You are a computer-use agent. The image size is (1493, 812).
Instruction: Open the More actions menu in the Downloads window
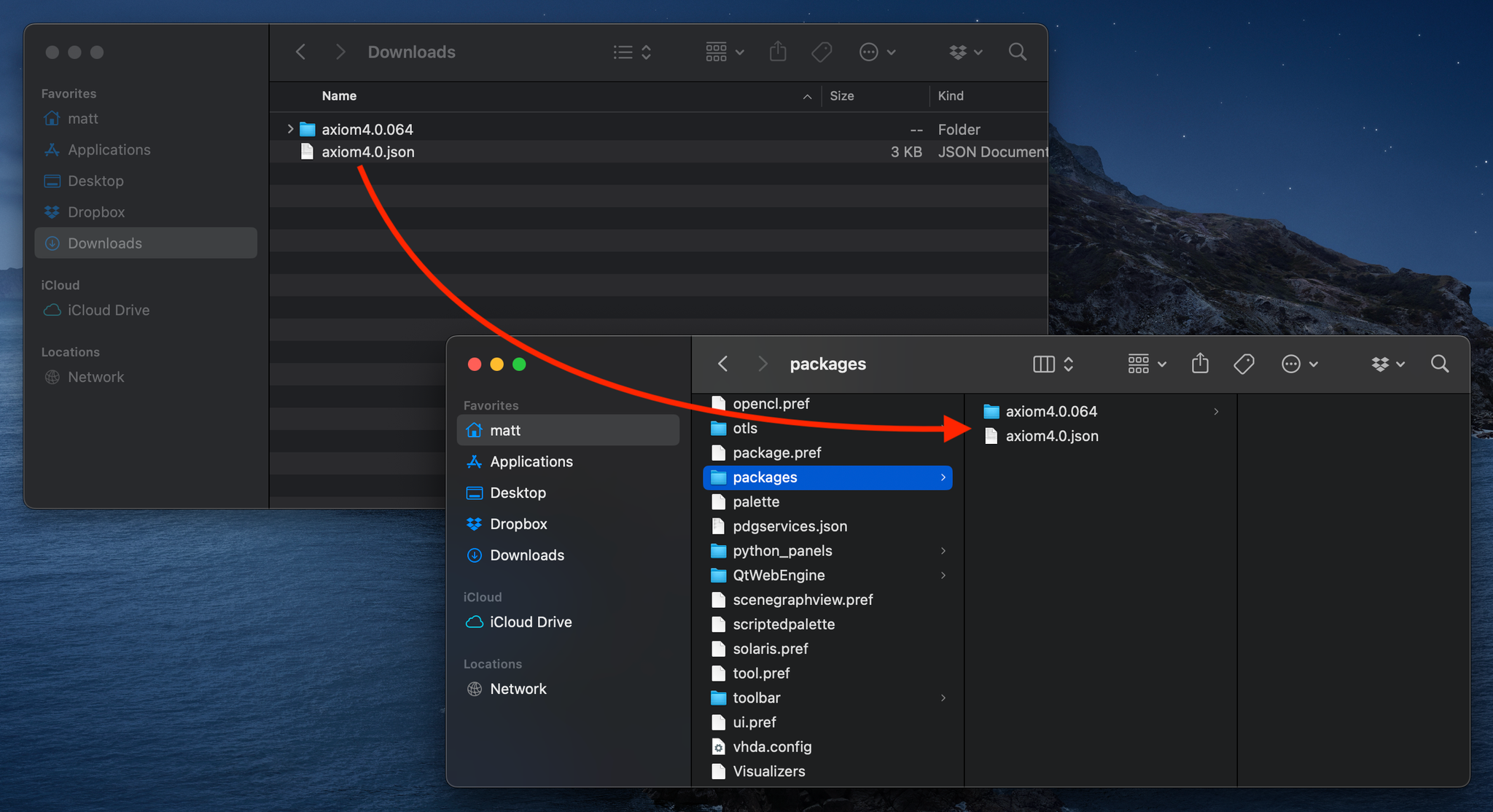click(877, 52)
